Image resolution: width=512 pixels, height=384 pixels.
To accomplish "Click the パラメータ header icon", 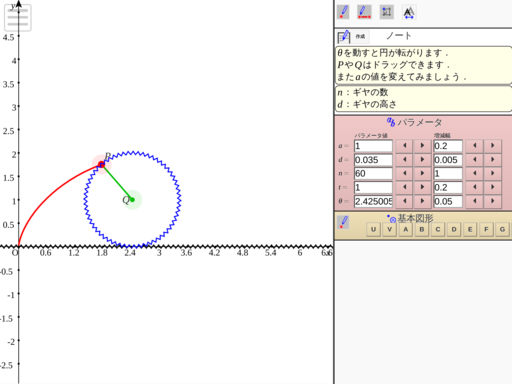I will pos(391,122).
